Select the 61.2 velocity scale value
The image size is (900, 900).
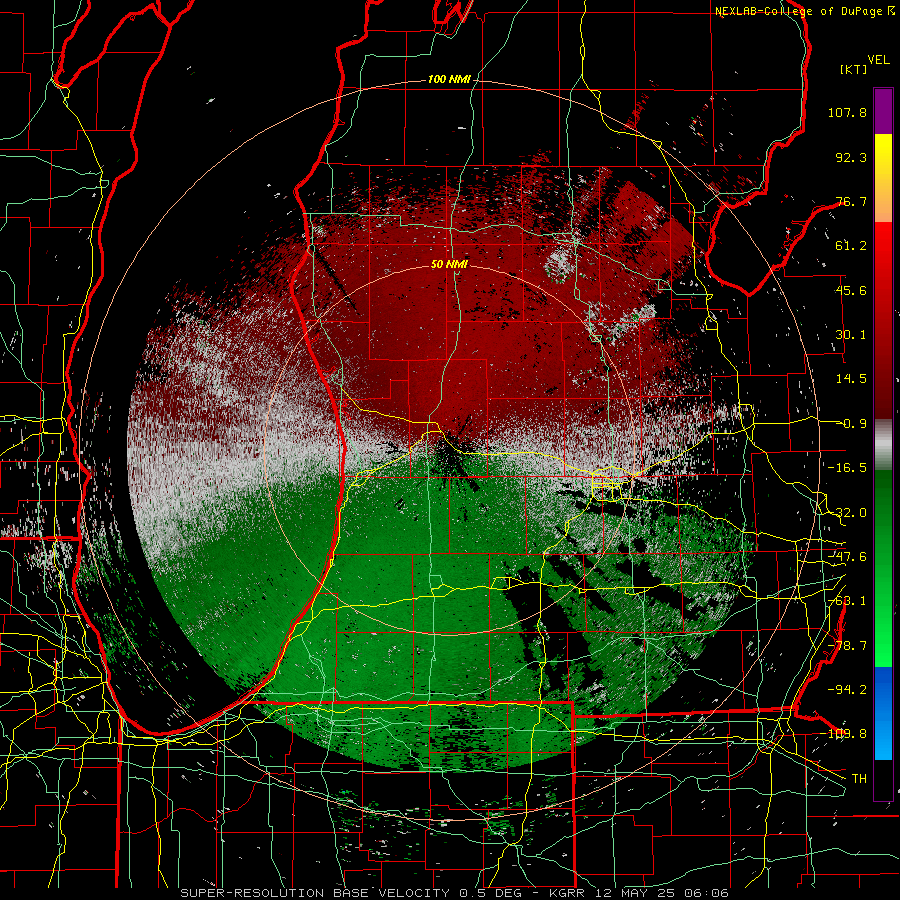[x=851, y=246]
